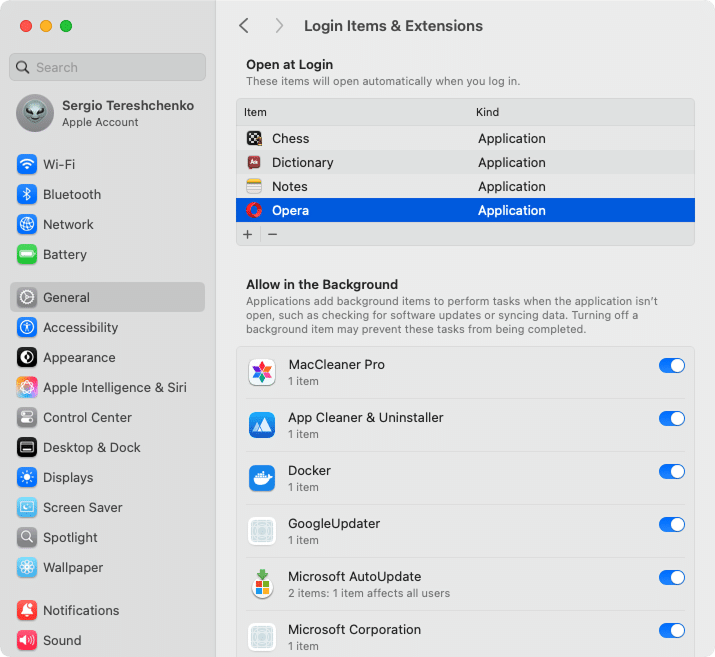Open Wi-Fi settings via its sidebar icon
This screenshot has height=657, width=715.
(27, 164)
